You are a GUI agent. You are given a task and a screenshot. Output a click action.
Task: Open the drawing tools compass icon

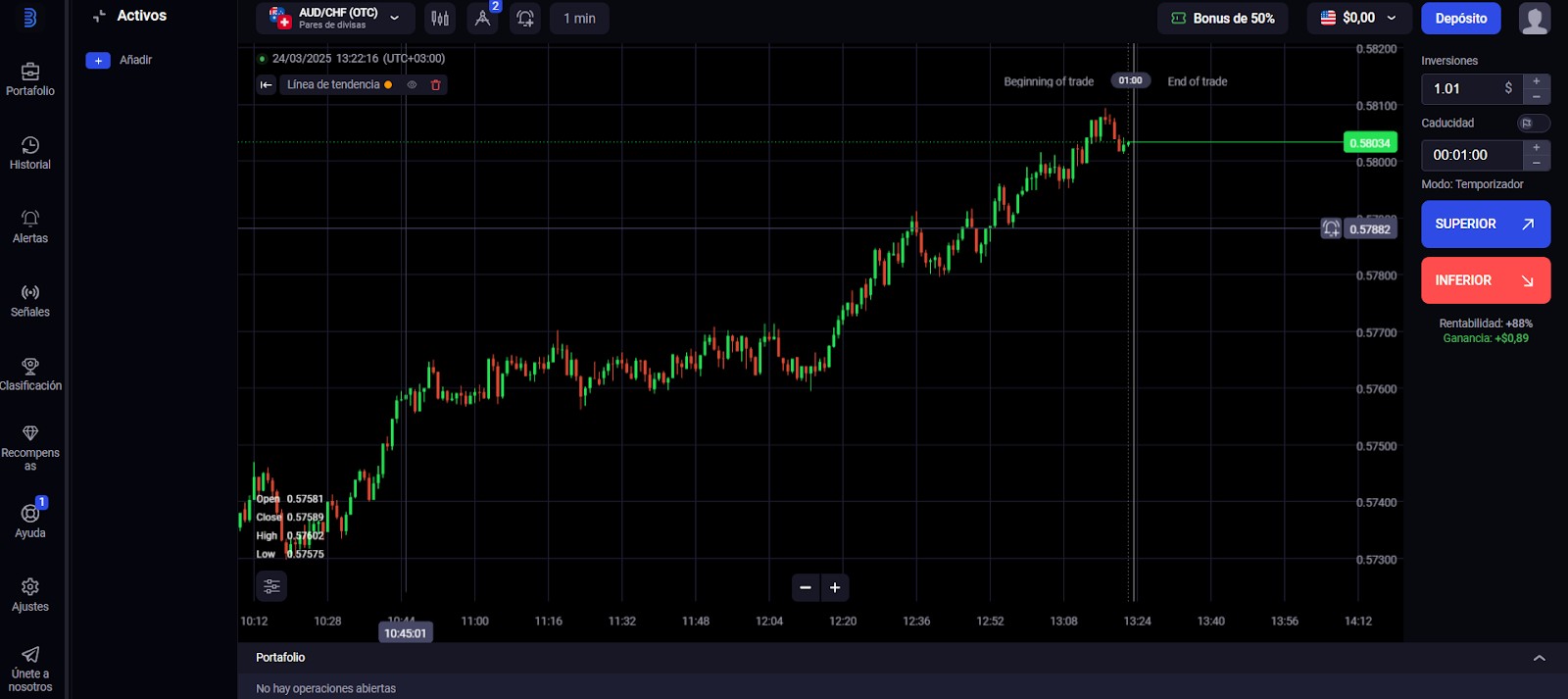[x=482, y=19]
